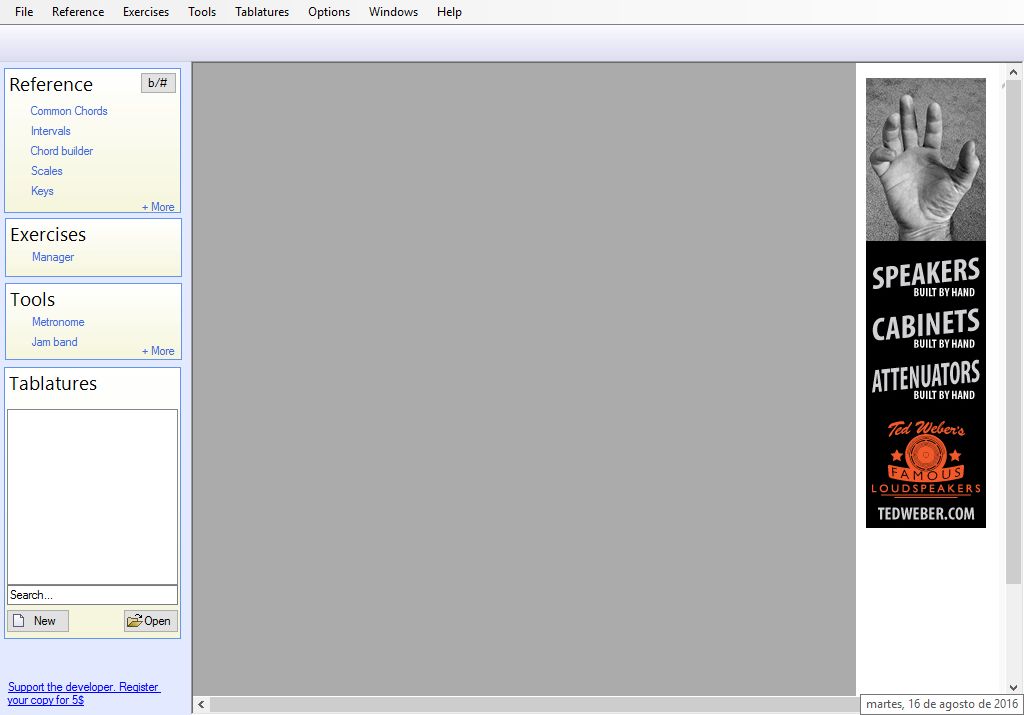Toggle the b/# flat-sharp notation button
Image resolution: width=1024 pixels, height=715 pixels.
158,83
